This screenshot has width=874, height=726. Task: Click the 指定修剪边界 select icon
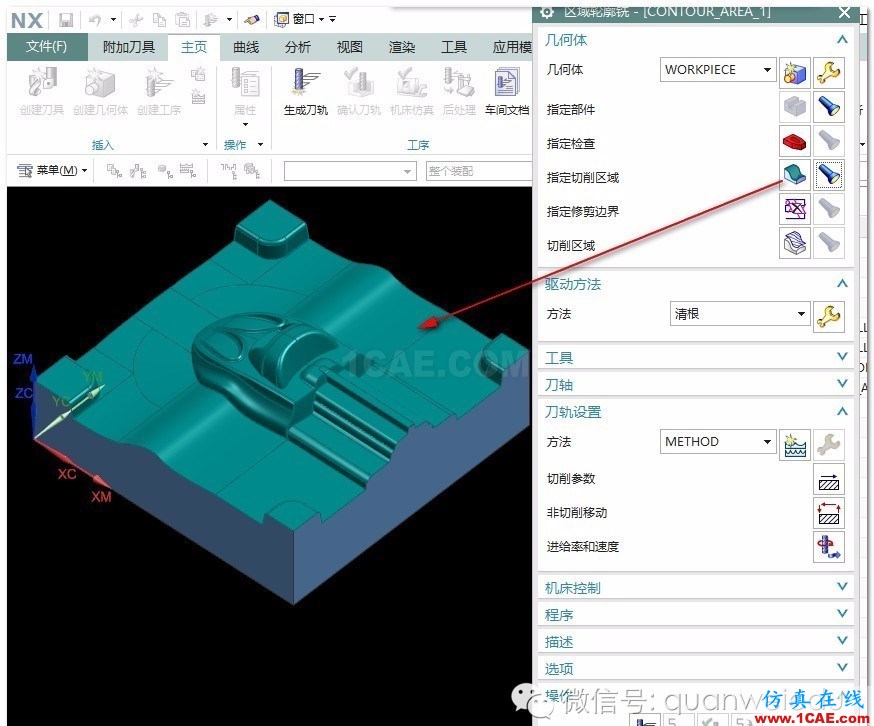pyautogui.click(x=795, y=209)
